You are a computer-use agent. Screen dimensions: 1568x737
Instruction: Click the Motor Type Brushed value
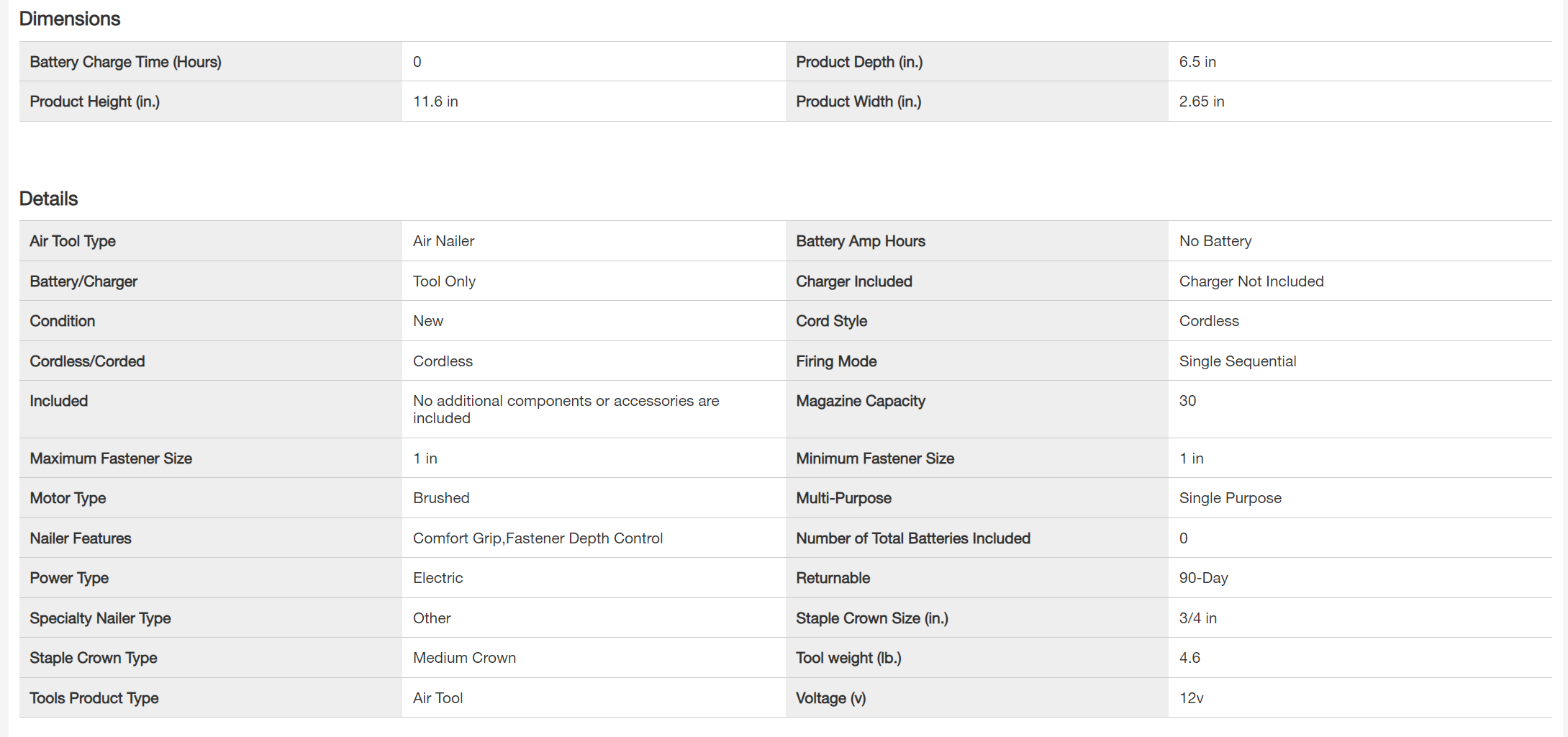(x=440, y=498)
